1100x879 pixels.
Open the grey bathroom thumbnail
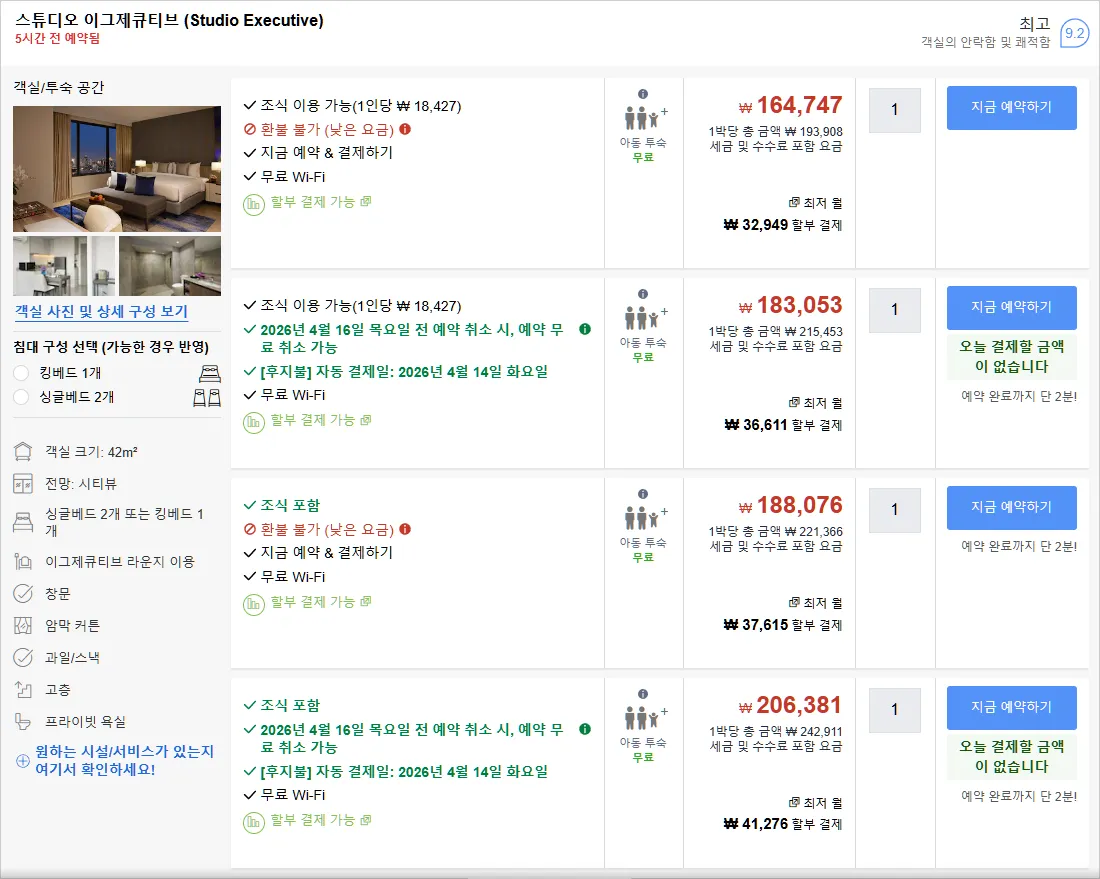click(x=170, y=266)
